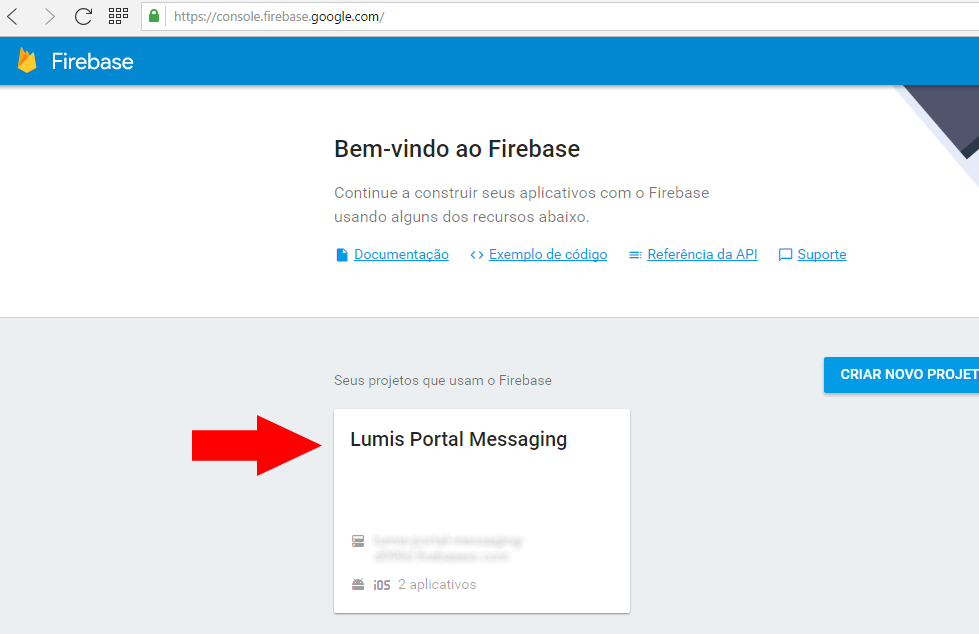
Task: Click the database icon on project card
Action: click(x=358, y=541)
